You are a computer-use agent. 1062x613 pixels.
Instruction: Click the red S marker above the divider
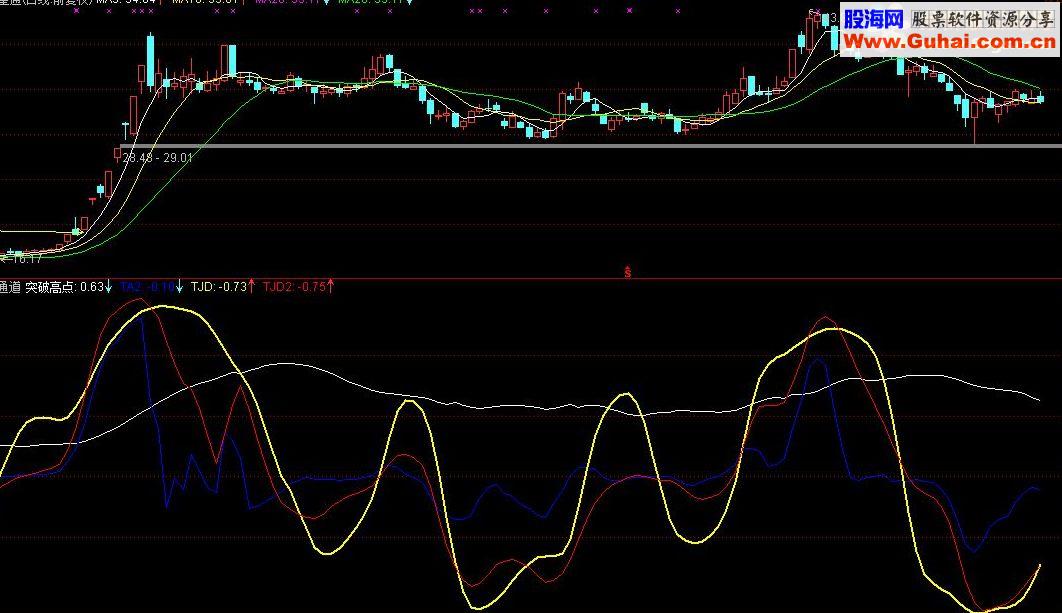pyautogui.click(x=628, y=272)
